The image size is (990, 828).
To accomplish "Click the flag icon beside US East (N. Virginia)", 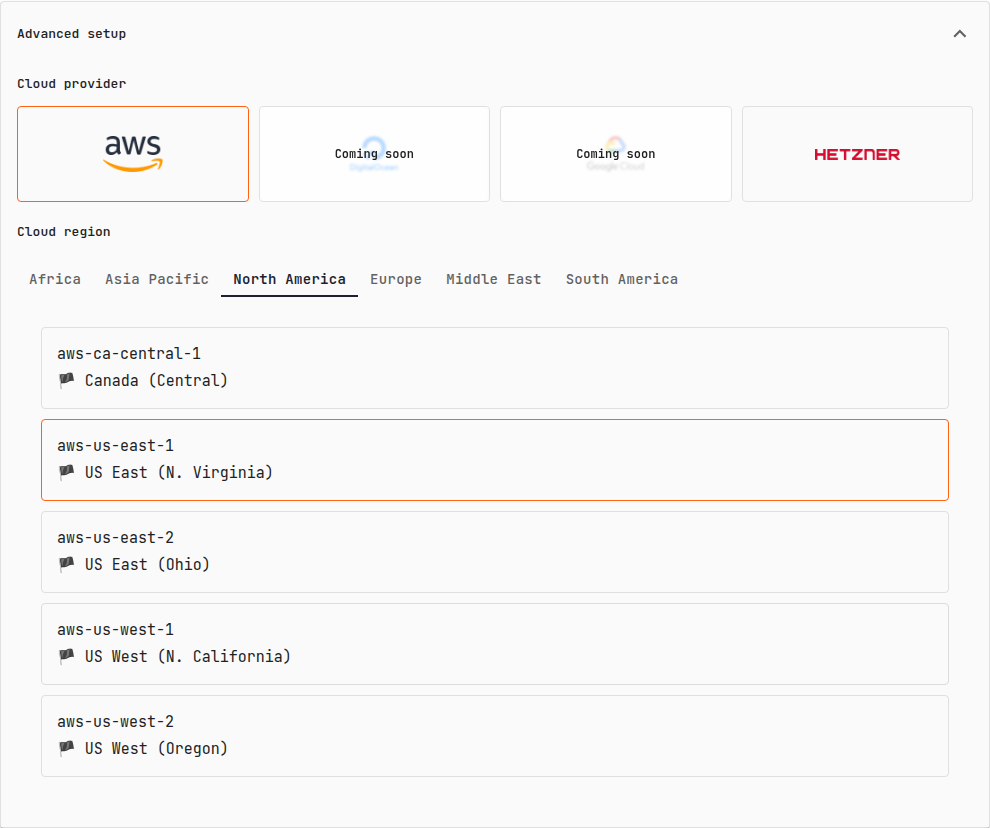I will [66, 472].
